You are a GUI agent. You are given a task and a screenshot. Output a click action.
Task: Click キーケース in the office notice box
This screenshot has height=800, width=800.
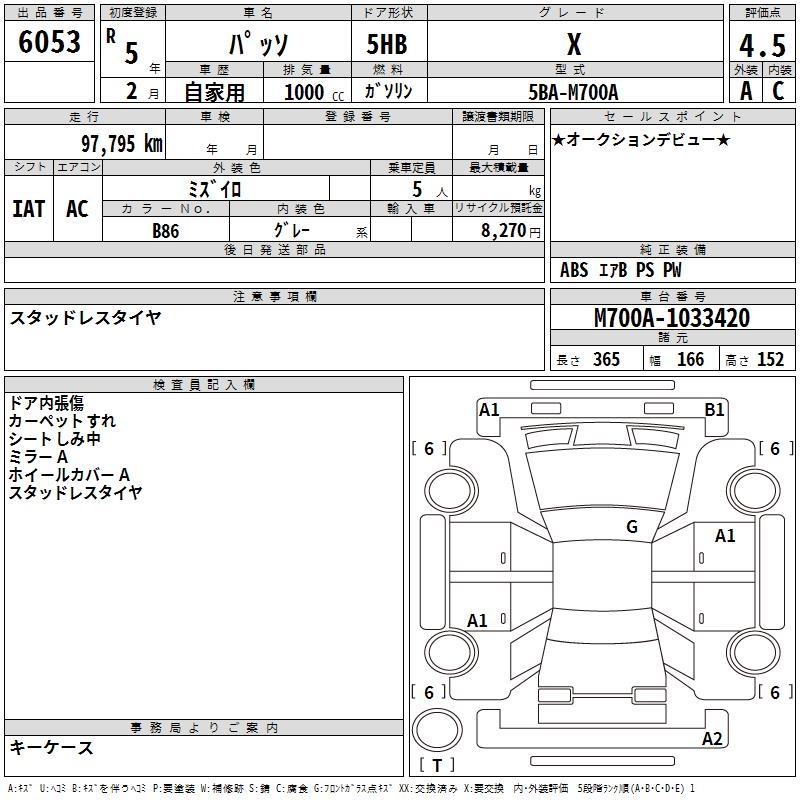pos(52,747)
